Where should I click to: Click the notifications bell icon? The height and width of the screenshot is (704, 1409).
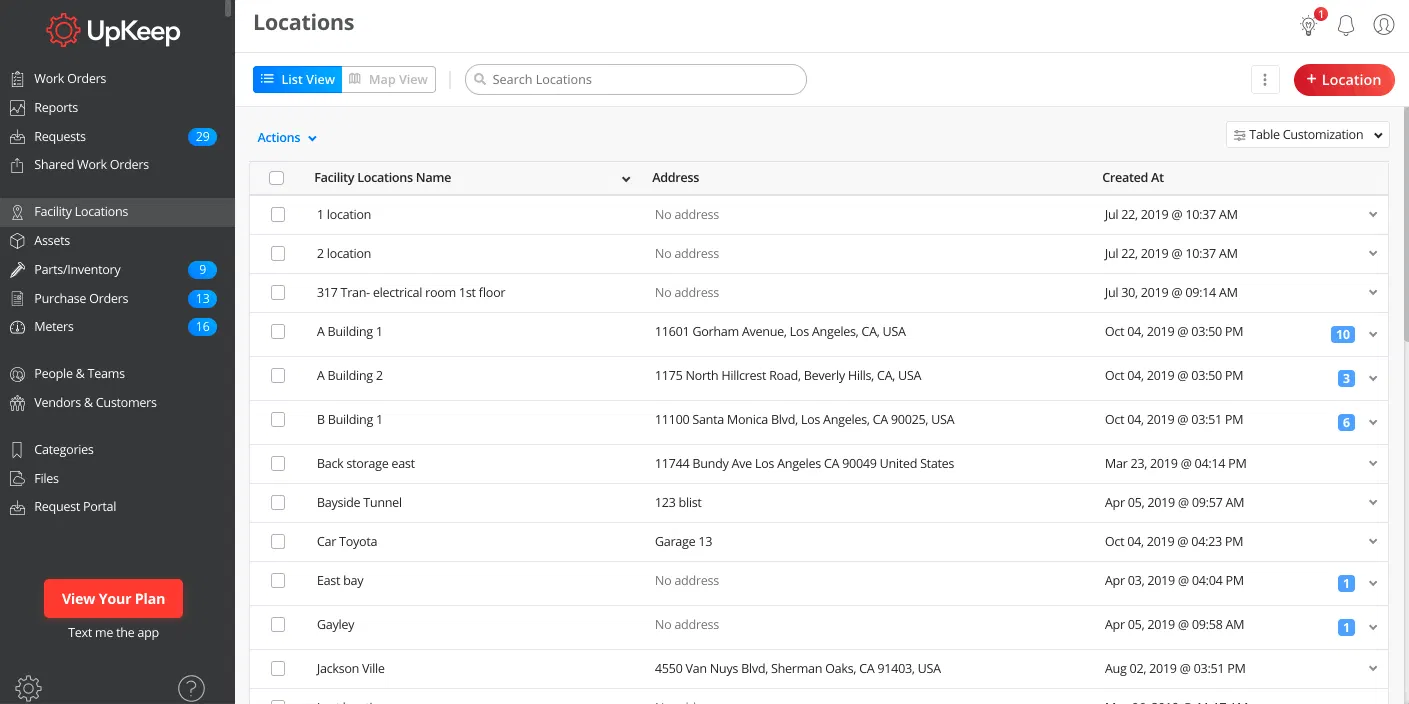point(1346,25)
